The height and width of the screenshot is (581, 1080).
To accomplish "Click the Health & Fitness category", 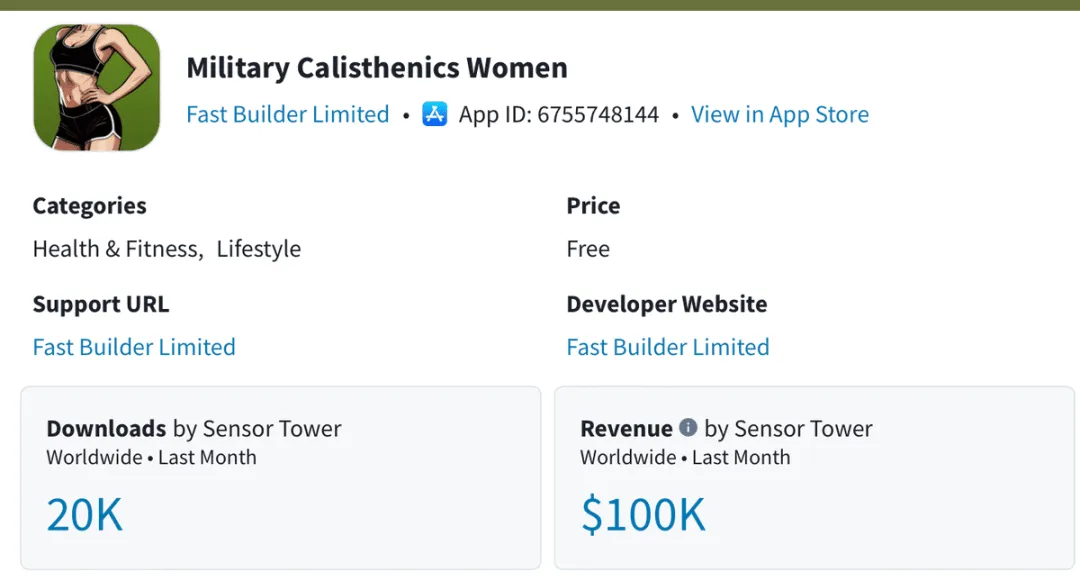I will point(116,249).
